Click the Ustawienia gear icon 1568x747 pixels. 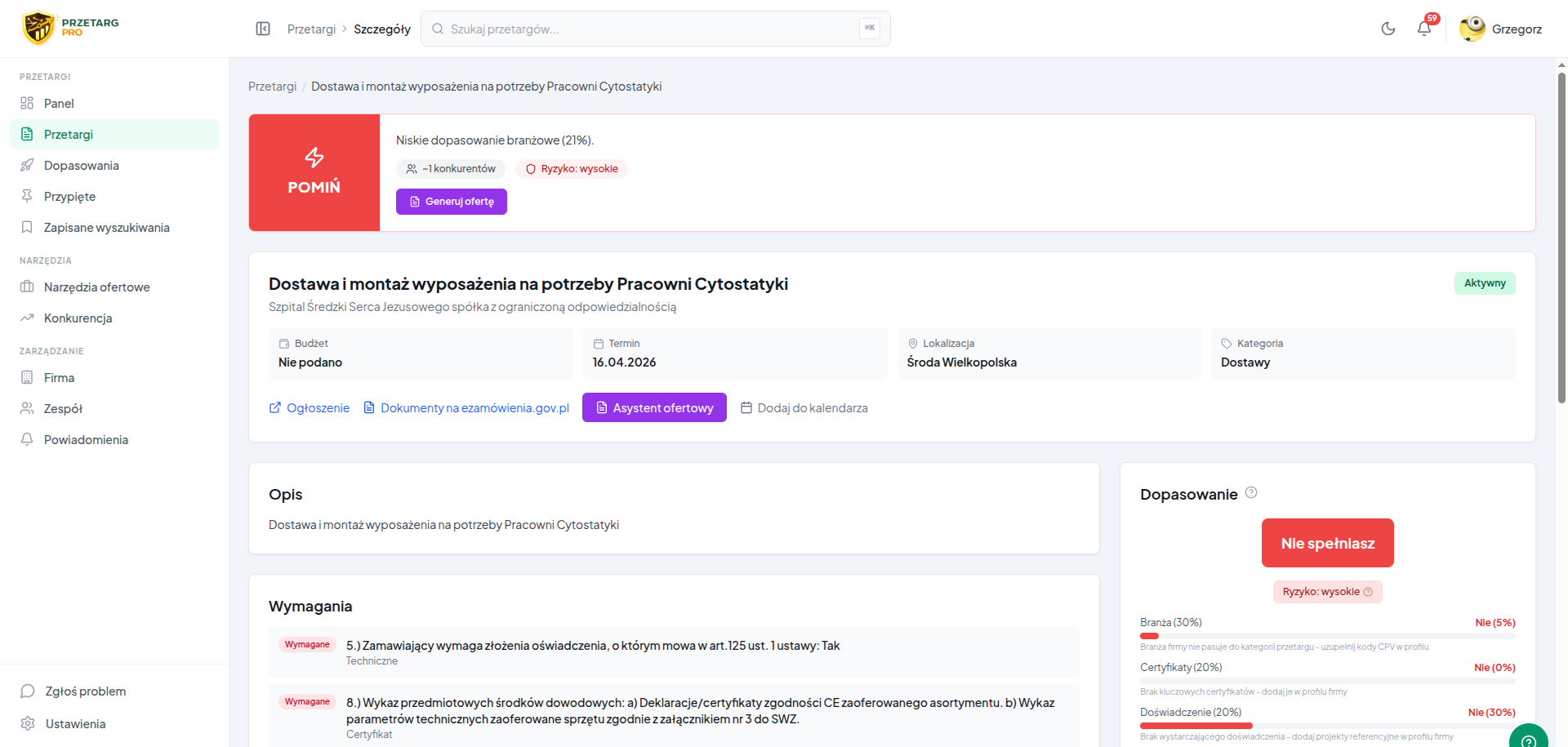point(28,723)
